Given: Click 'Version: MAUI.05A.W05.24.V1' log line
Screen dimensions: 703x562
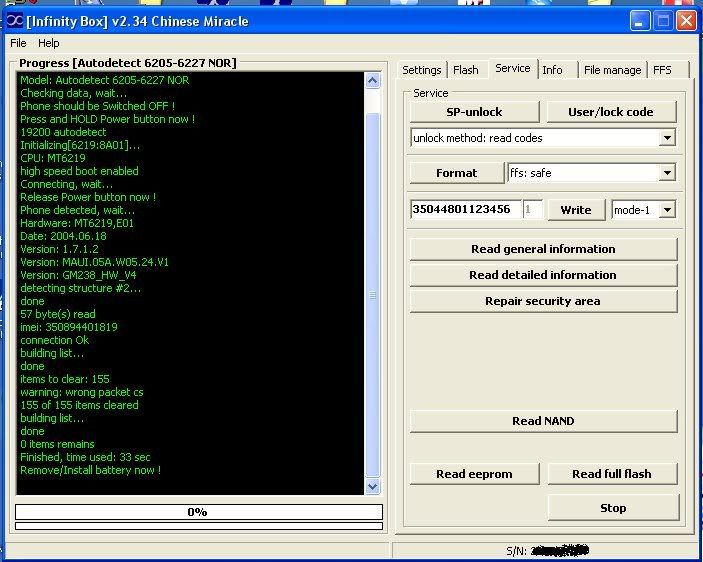Looking at the screenshot, I should click(x=95, y=262).
